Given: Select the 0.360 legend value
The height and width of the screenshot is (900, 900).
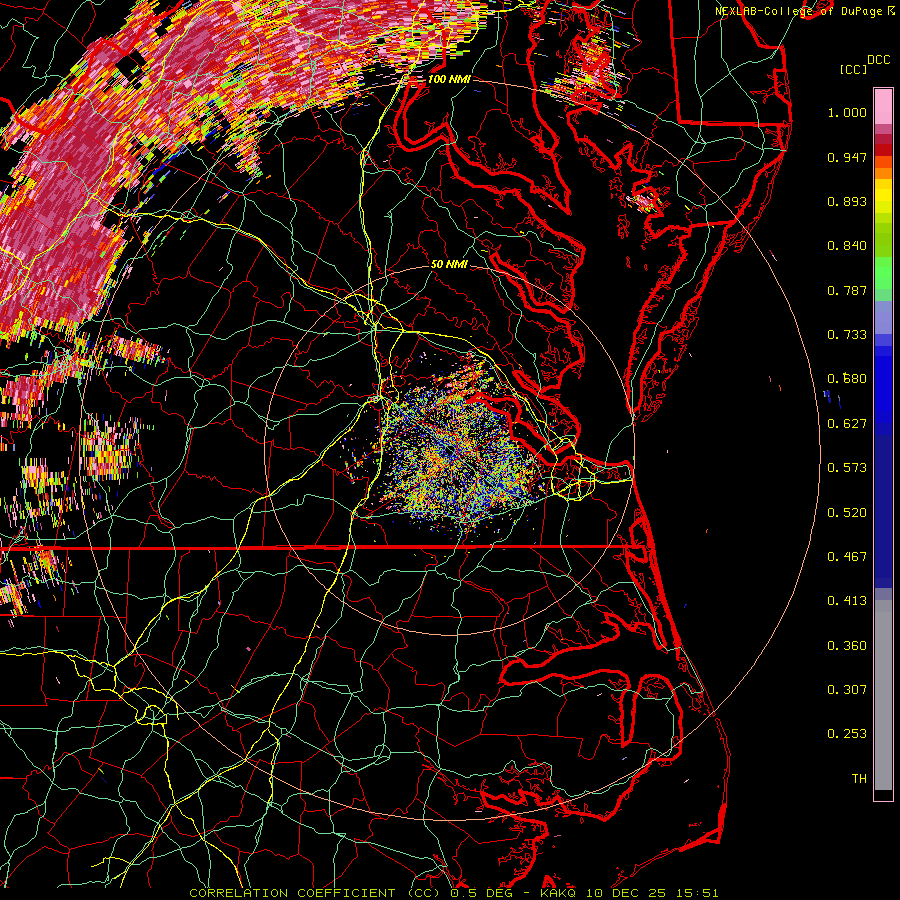Looking at the screenshot, I should coord(847,646).
